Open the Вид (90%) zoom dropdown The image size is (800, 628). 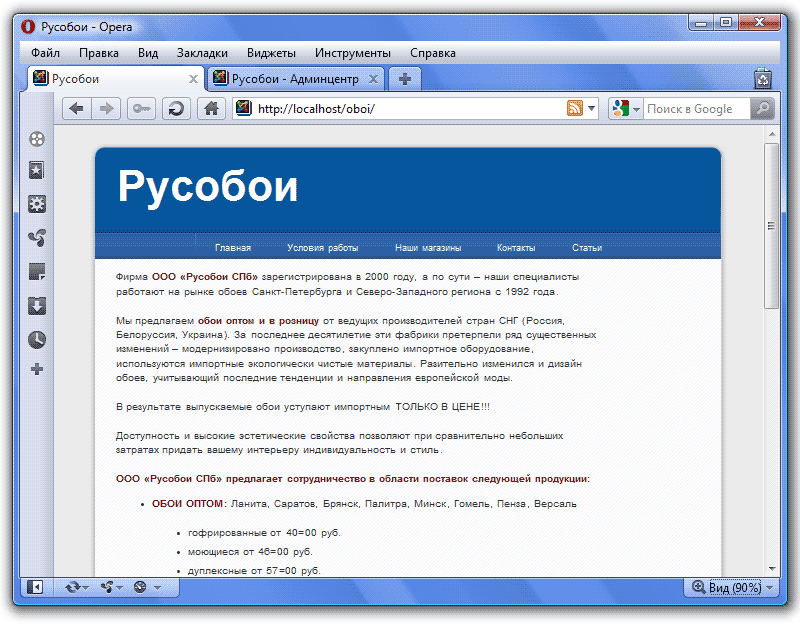[733, 587]
